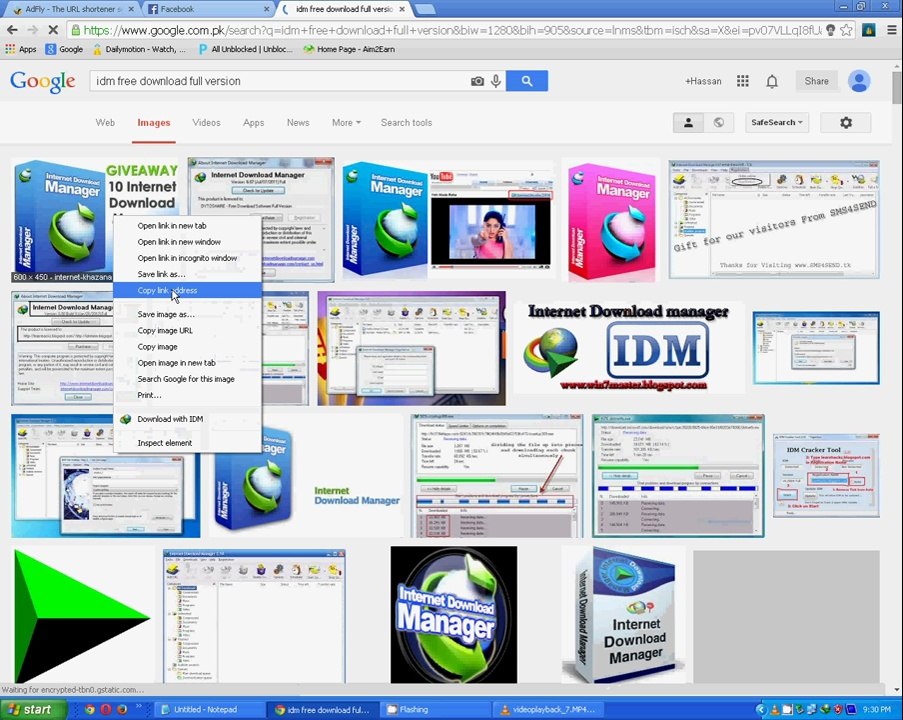
Task: Choose Open link in new window
Action: 187,242
